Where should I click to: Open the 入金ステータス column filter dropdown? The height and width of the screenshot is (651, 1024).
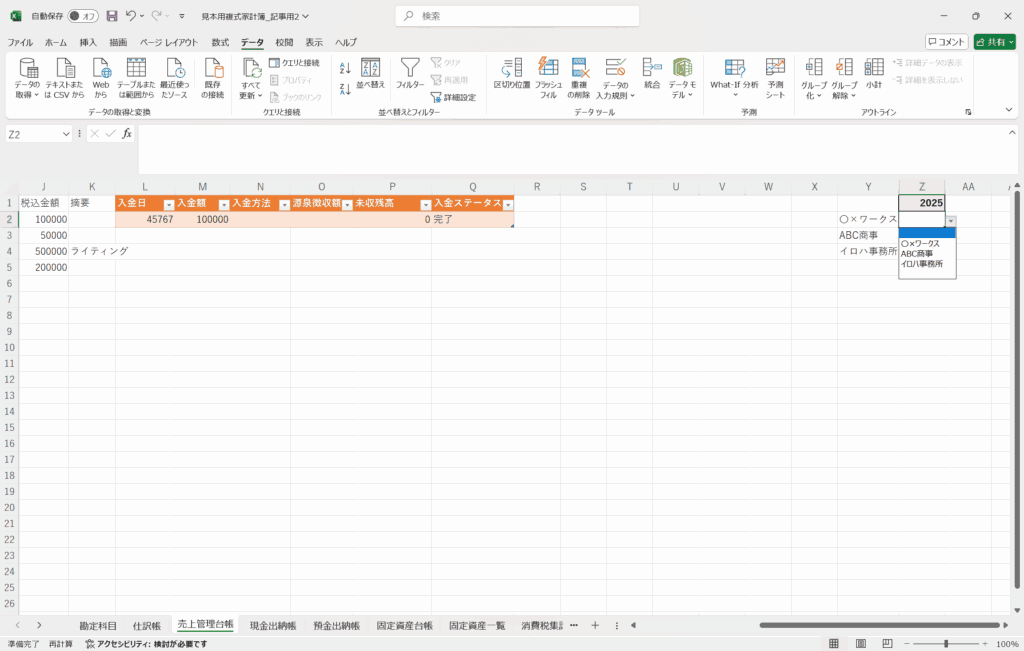[x=508, y=204]
